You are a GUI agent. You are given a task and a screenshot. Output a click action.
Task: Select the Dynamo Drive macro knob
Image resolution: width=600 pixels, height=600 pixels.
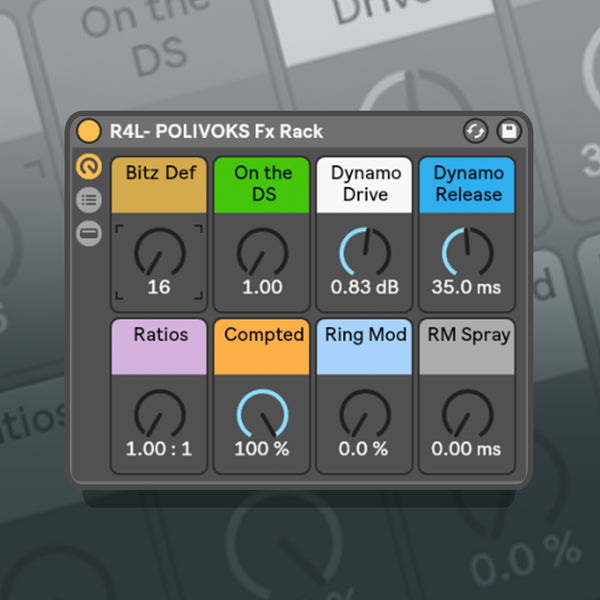365,251
